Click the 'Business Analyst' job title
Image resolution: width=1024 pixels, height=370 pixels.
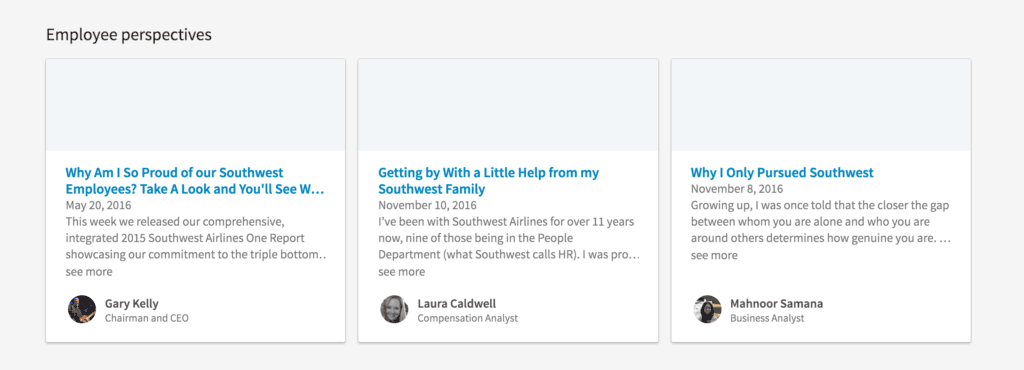767,318
